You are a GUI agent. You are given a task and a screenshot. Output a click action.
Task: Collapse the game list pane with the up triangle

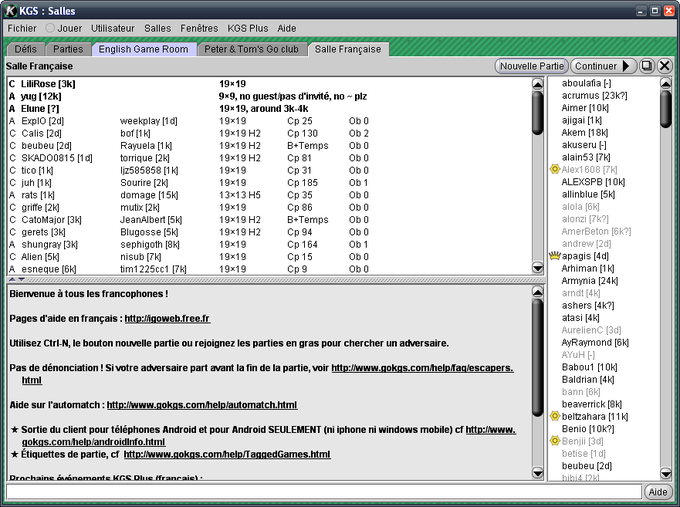click(x=12, y=279)
